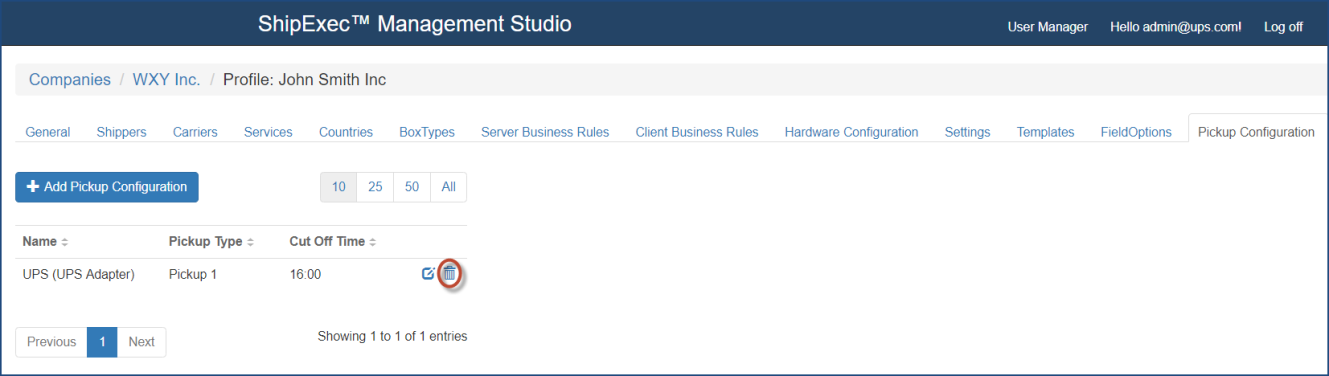Switch to the Shippers tab
The height and width of the screenshot is (376, 1329).
pos(122,132)
